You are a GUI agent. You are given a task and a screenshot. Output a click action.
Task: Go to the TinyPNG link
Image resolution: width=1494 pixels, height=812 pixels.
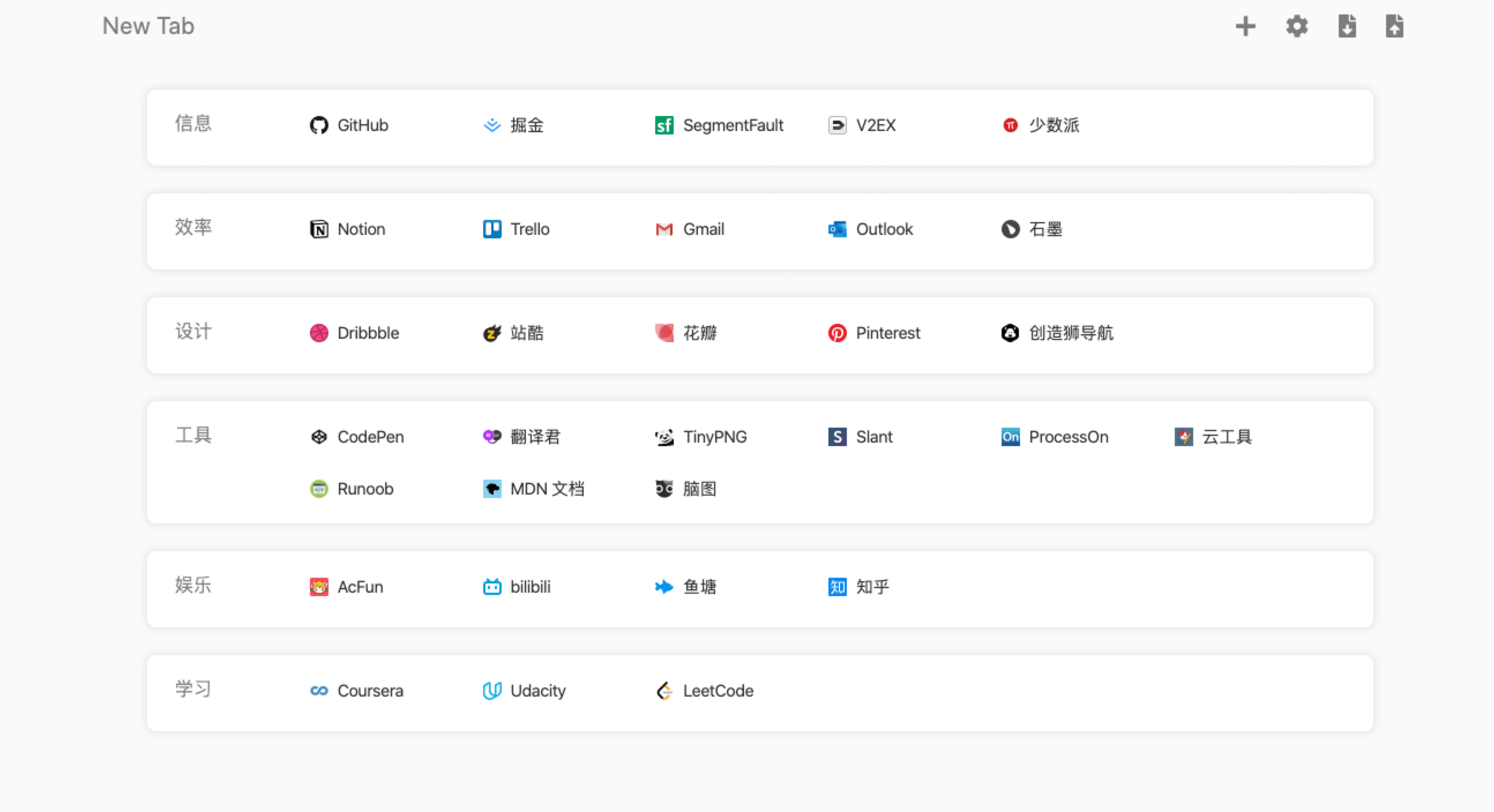[715, 437]
